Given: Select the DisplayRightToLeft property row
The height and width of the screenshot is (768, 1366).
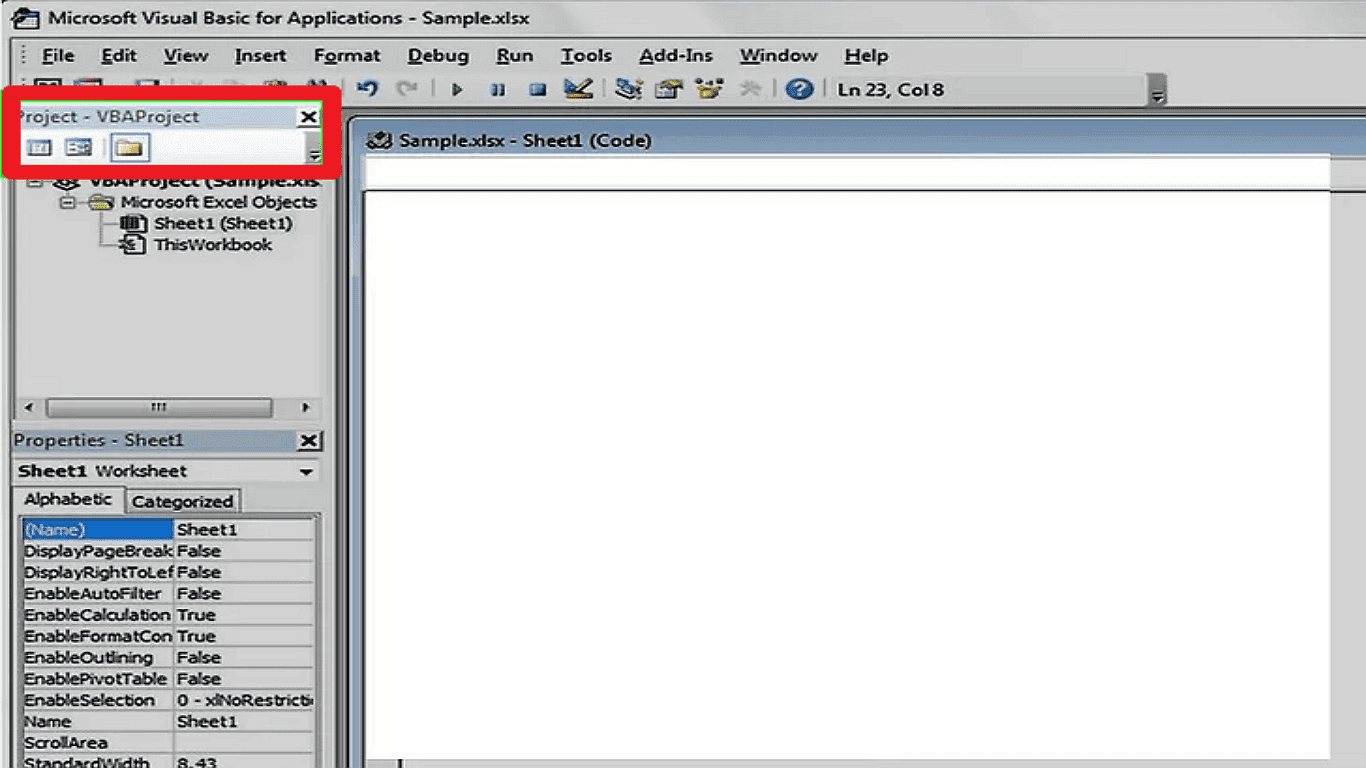Looking at the screenshot, I should [168, 572].
